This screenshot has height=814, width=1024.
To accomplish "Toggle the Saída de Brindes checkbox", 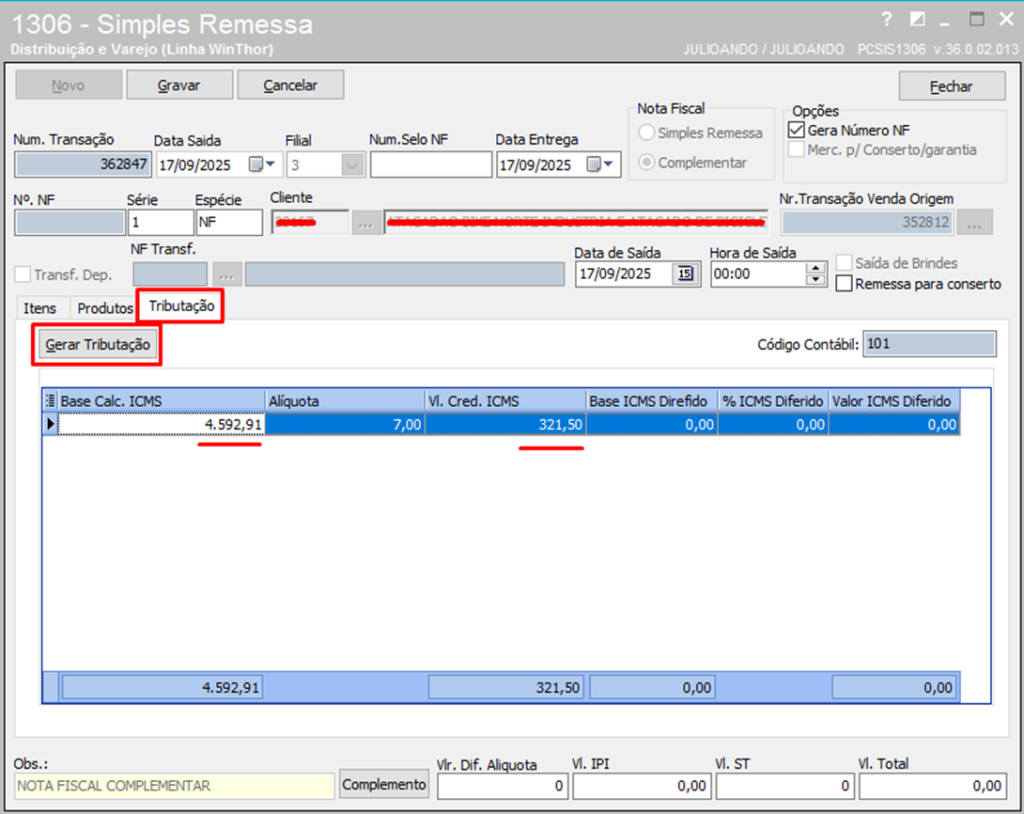I will [844, 263].
